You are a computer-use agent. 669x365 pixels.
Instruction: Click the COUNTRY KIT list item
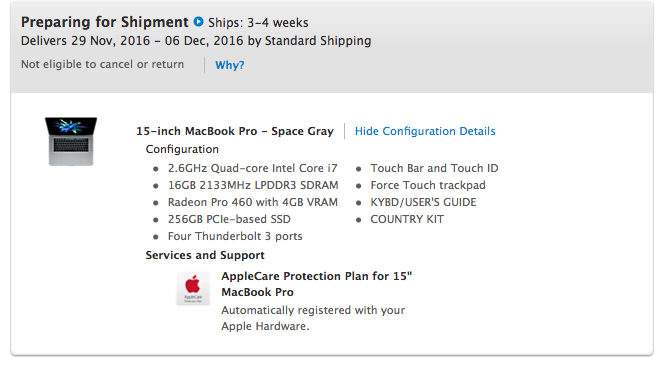407,219
